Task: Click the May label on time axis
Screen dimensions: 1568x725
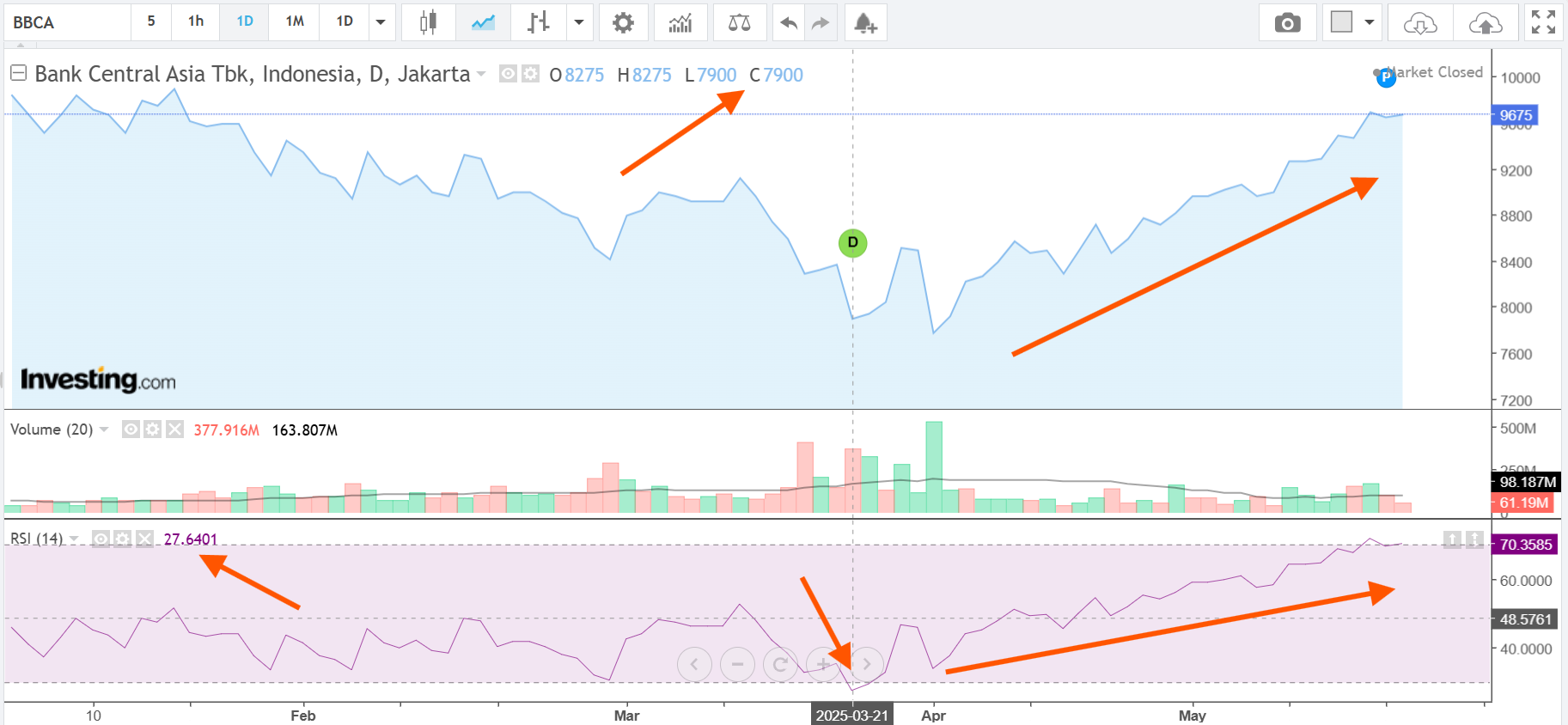Action: point(1193,716)
